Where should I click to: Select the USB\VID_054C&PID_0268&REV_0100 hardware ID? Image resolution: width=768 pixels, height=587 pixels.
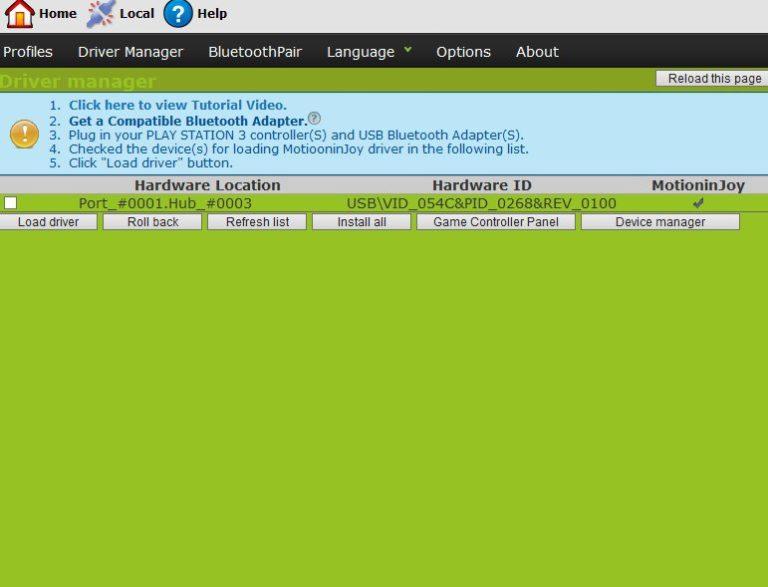481,203
